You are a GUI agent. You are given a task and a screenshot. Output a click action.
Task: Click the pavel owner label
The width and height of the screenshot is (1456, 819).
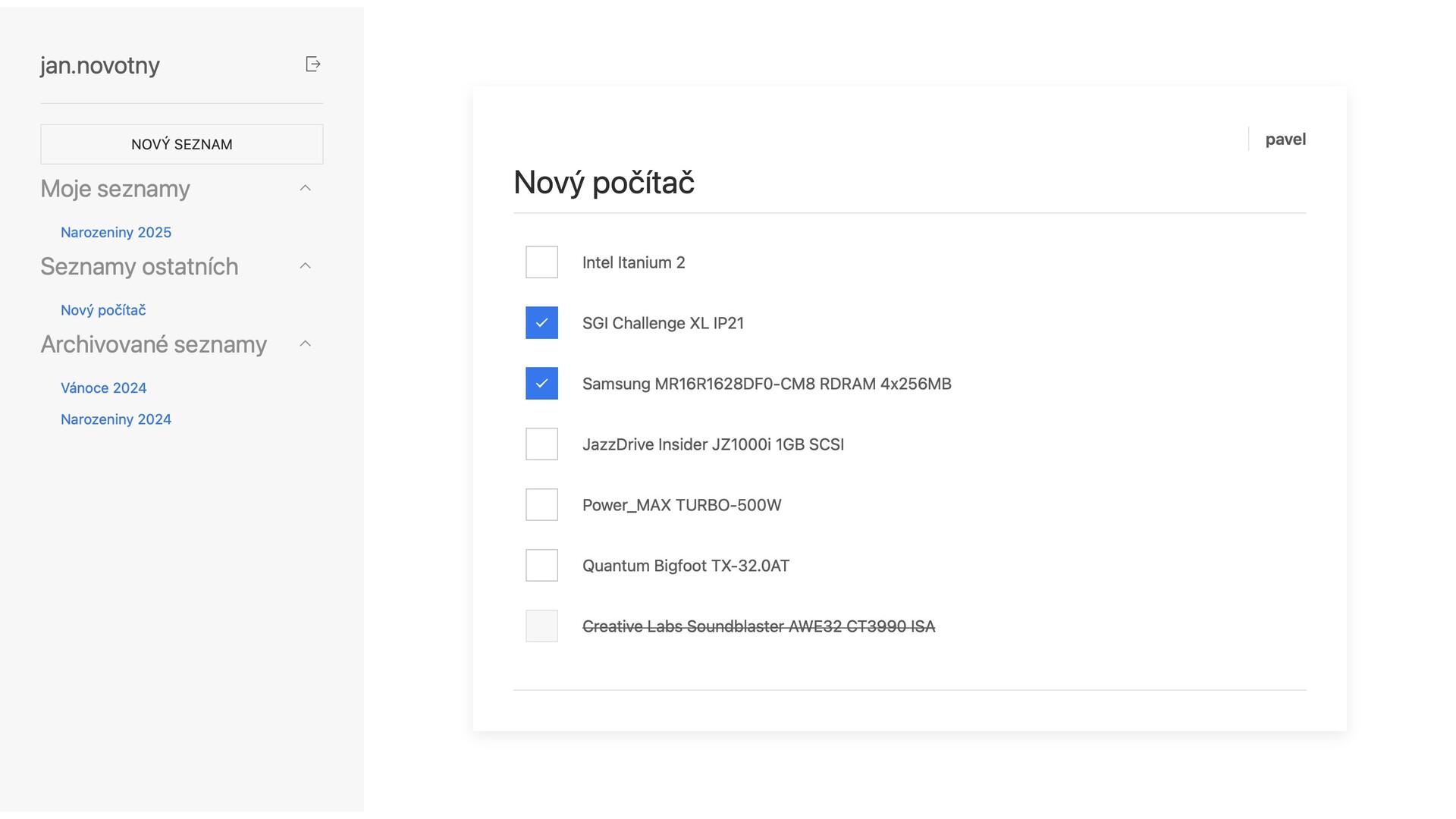tap(1285, 140)
